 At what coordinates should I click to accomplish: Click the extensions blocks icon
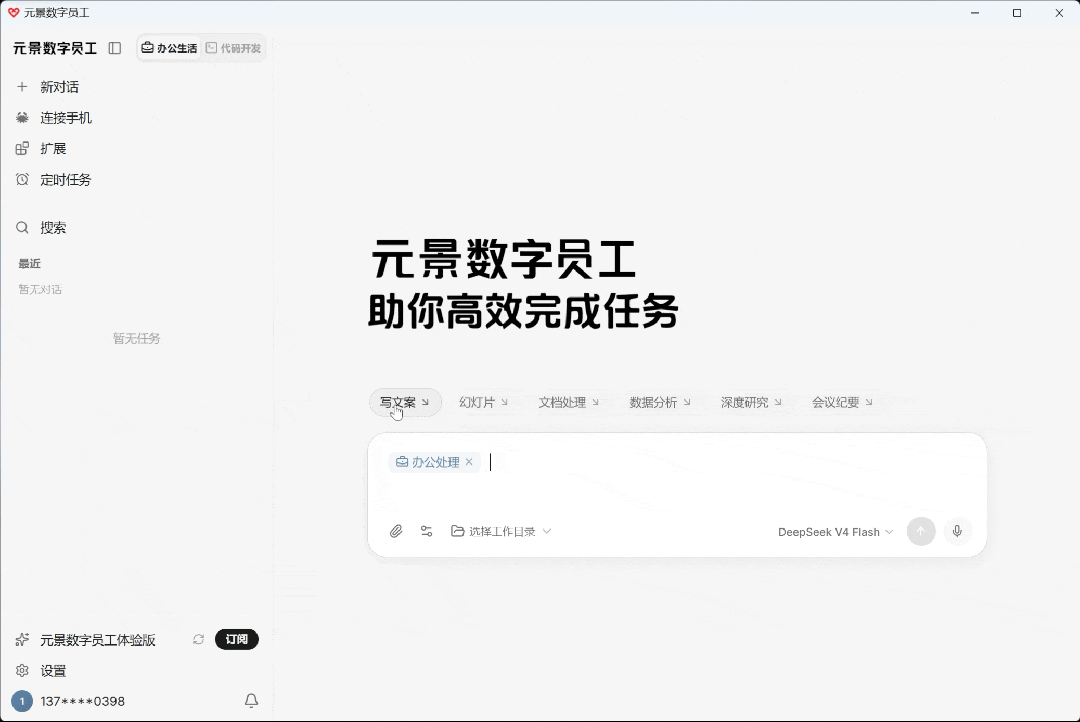22,149
